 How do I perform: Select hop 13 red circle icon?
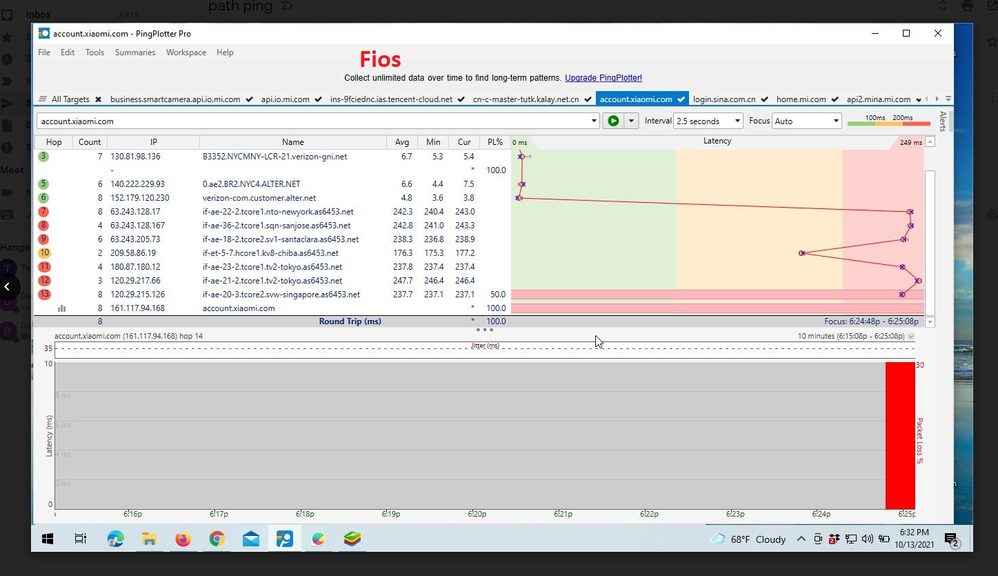tap(44, 294)
